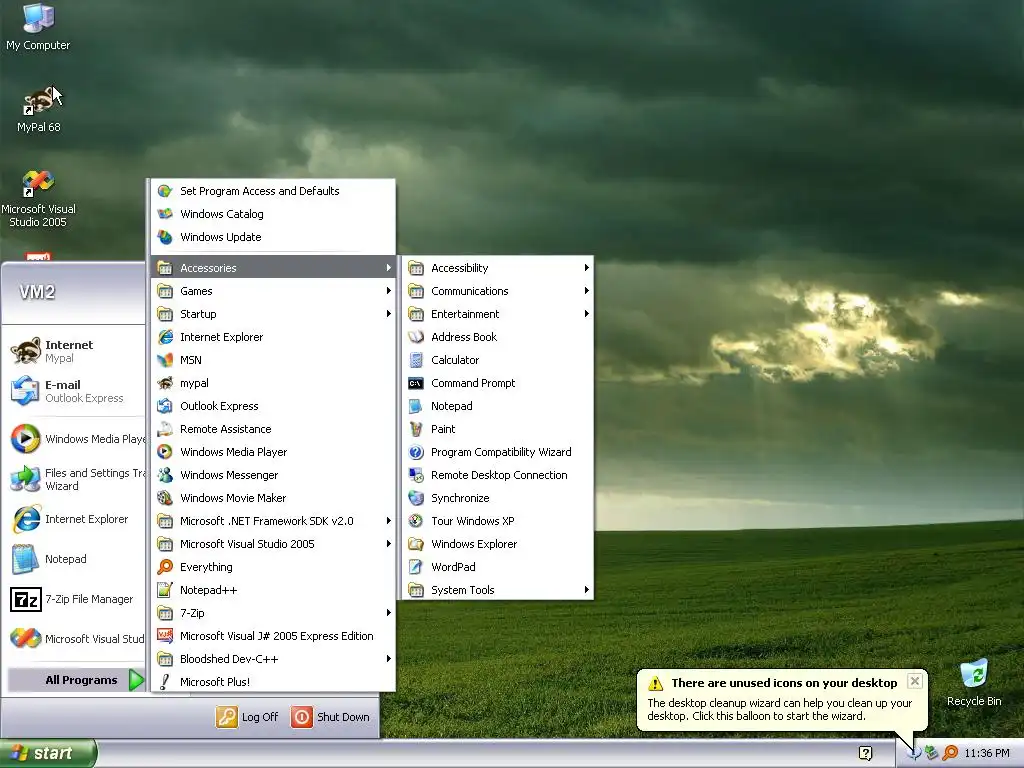Viewport: 1024px width, 768px height.
Task: Select the Recycle Bin desktop icon
Action: click(x=974, y=683)
